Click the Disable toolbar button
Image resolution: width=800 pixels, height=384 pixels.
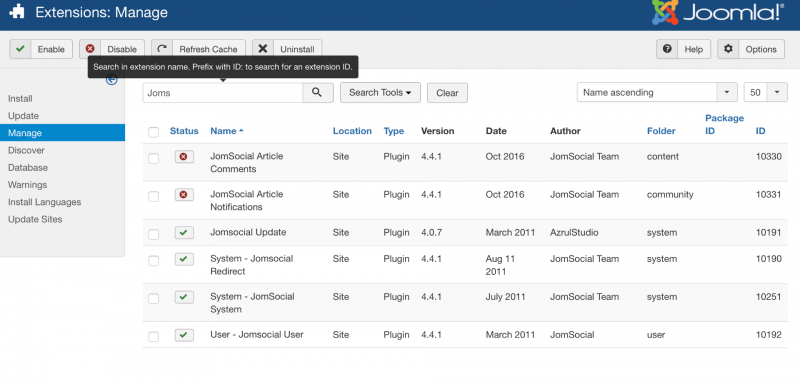pos(112,49)
